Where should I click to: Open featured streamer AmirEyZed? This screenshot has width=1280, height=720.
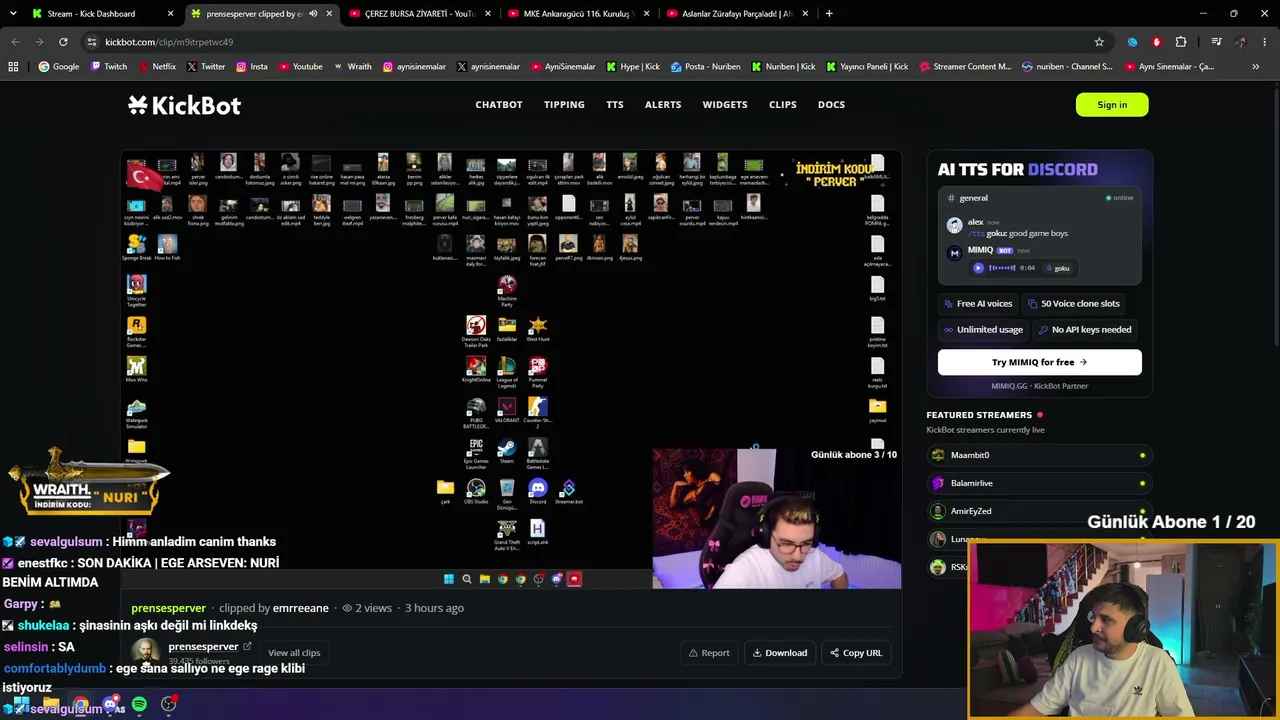point(1039,511)
